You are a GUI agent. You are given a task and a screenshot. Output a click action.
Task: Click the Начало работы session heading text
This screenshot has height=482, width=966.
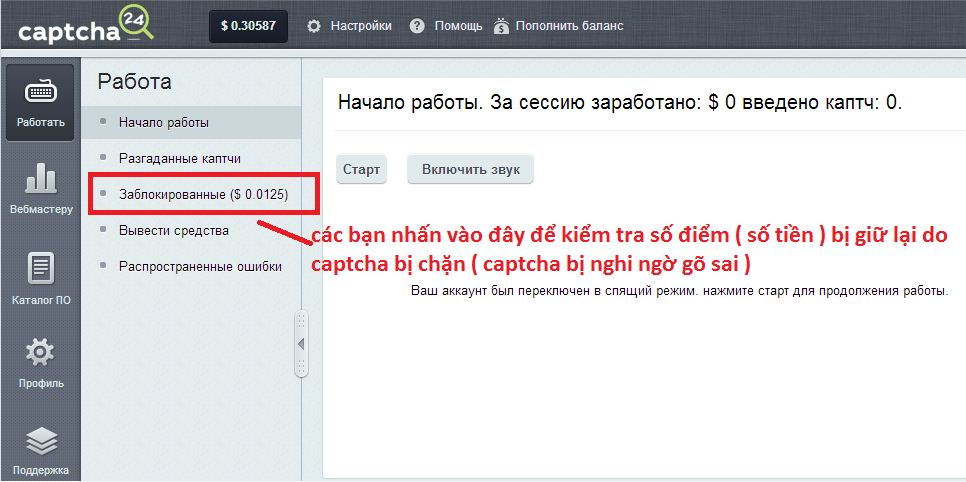(620, 102)
